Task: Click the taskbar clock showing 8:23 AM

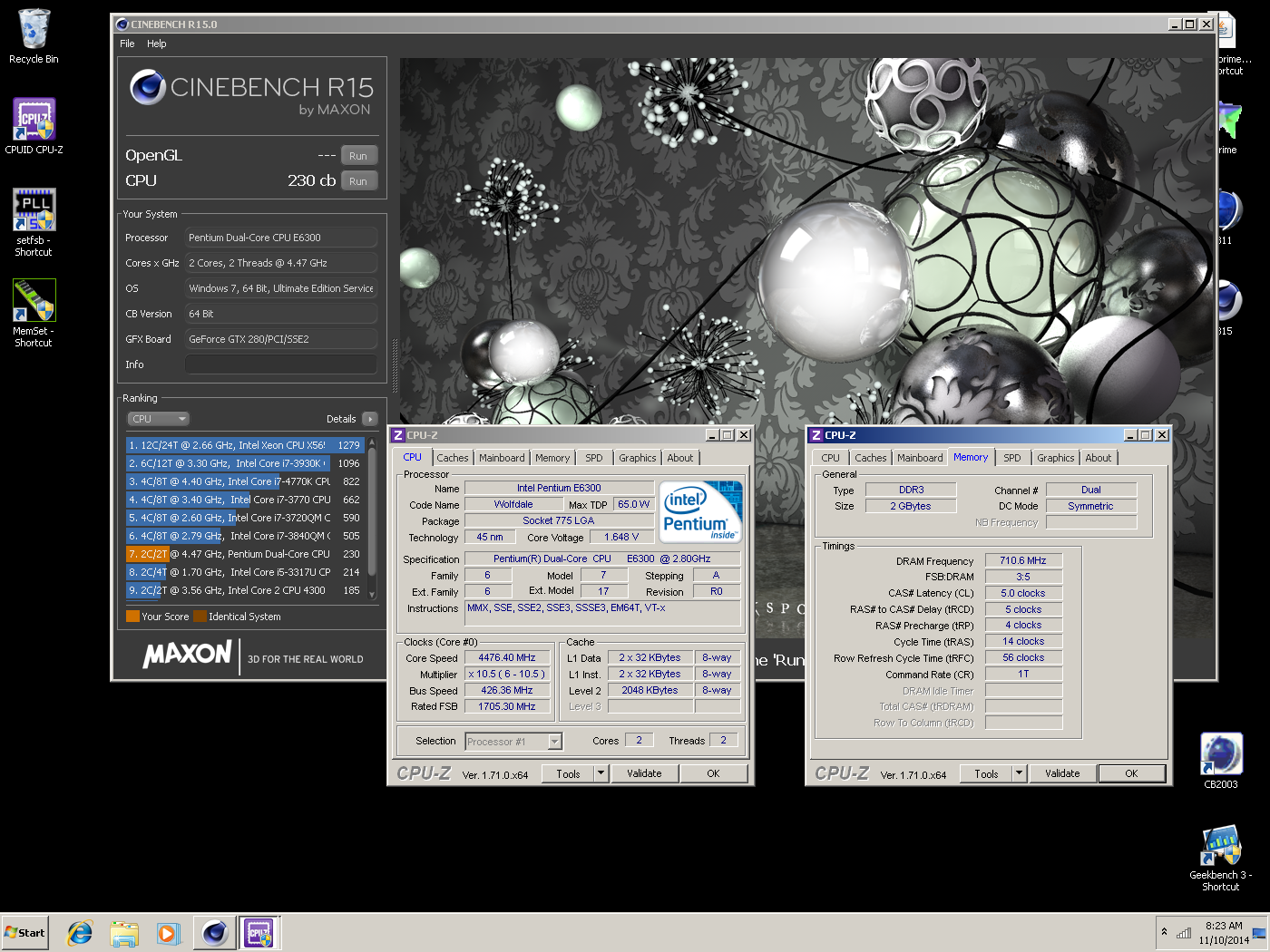Action: pos(1224,933)
